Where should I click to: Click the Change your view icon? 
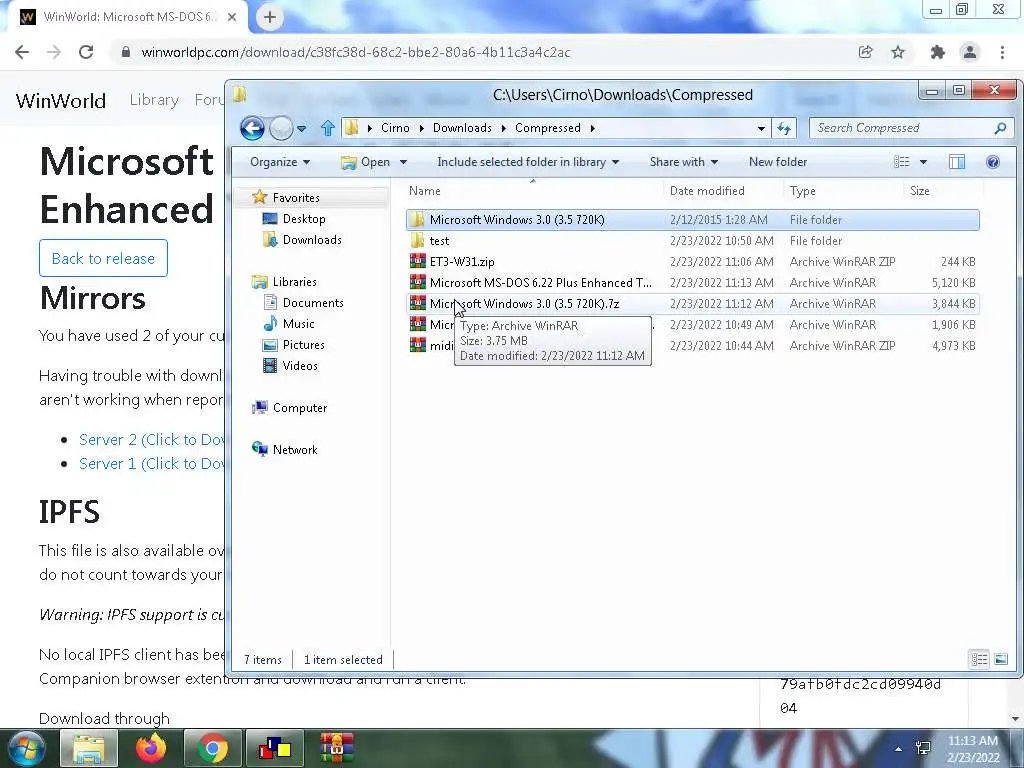(902, 162)
